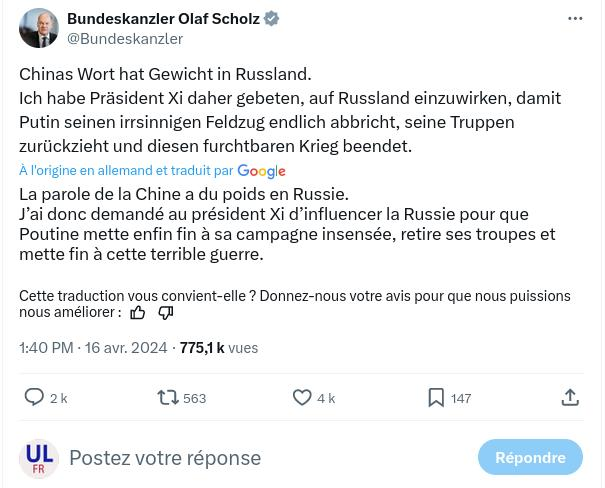Click the share upload icon
This screenshot has width=605, height=488.
[x=570, y=397]
